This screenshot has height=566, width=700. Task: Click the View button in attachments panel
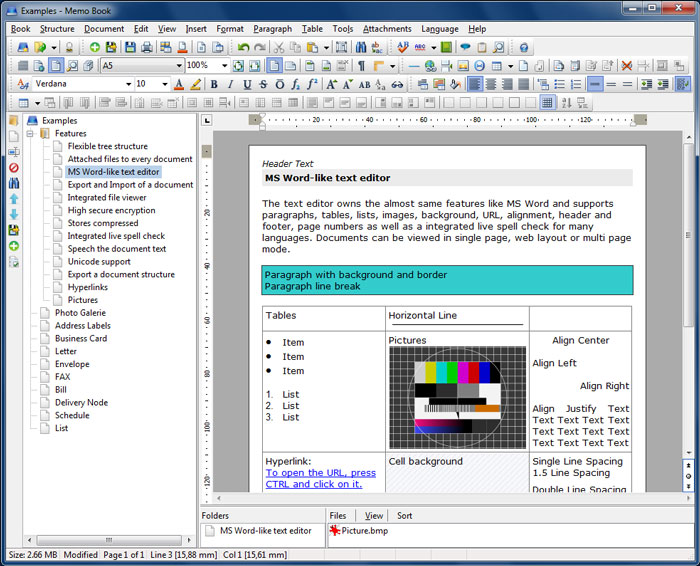click(x=374, y=516)
